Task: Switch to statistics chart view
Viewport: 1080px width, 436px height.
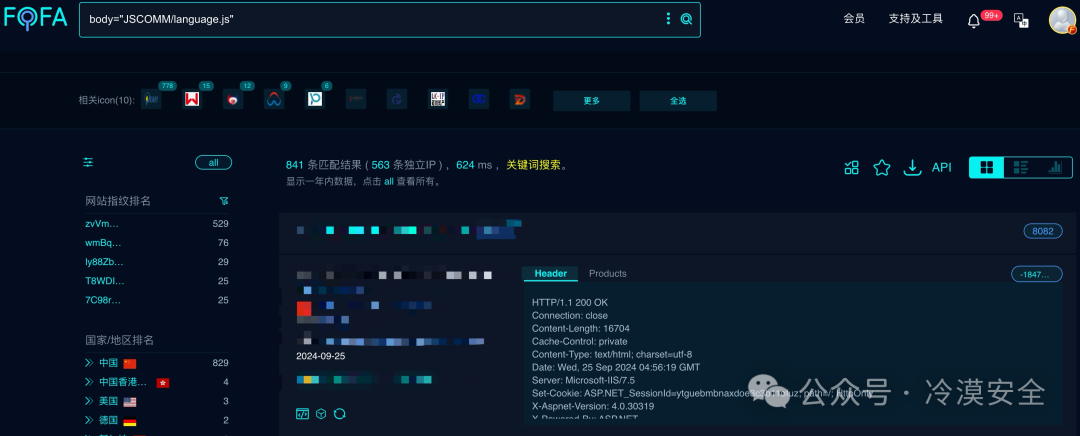Action: [1055, 167]
